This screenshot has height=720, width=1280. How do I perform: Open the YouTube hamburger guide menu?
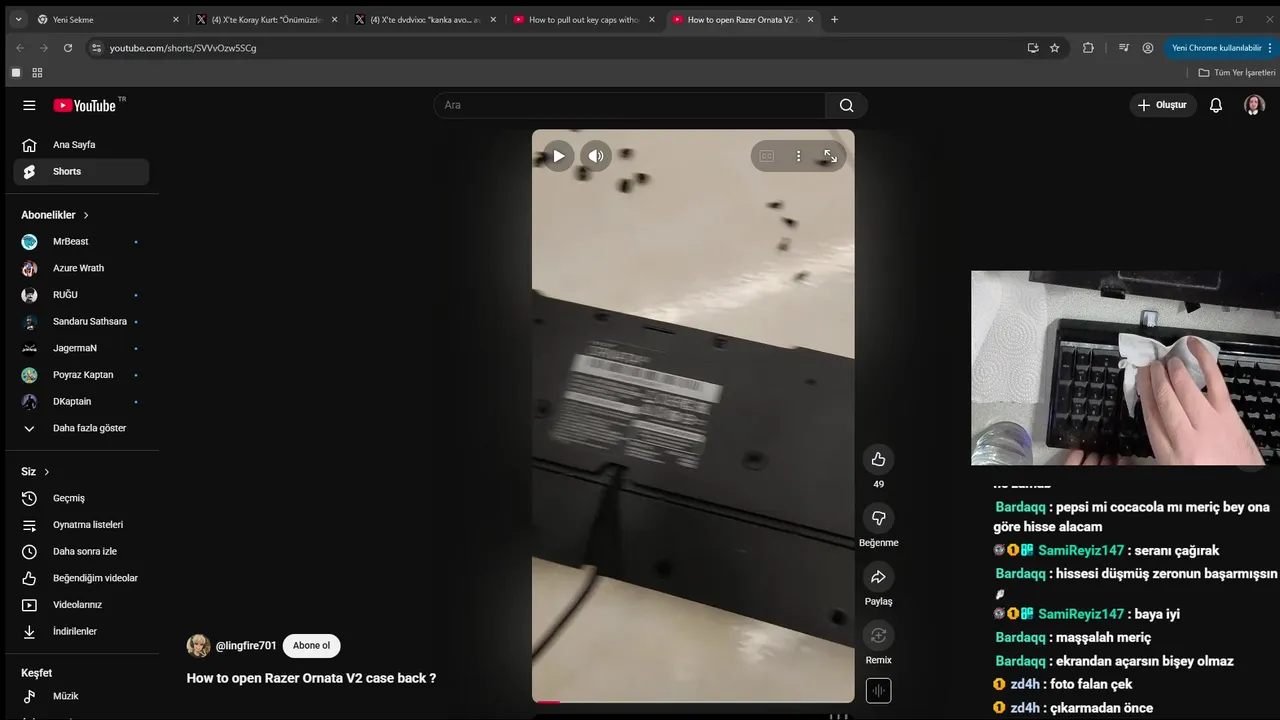29,105
